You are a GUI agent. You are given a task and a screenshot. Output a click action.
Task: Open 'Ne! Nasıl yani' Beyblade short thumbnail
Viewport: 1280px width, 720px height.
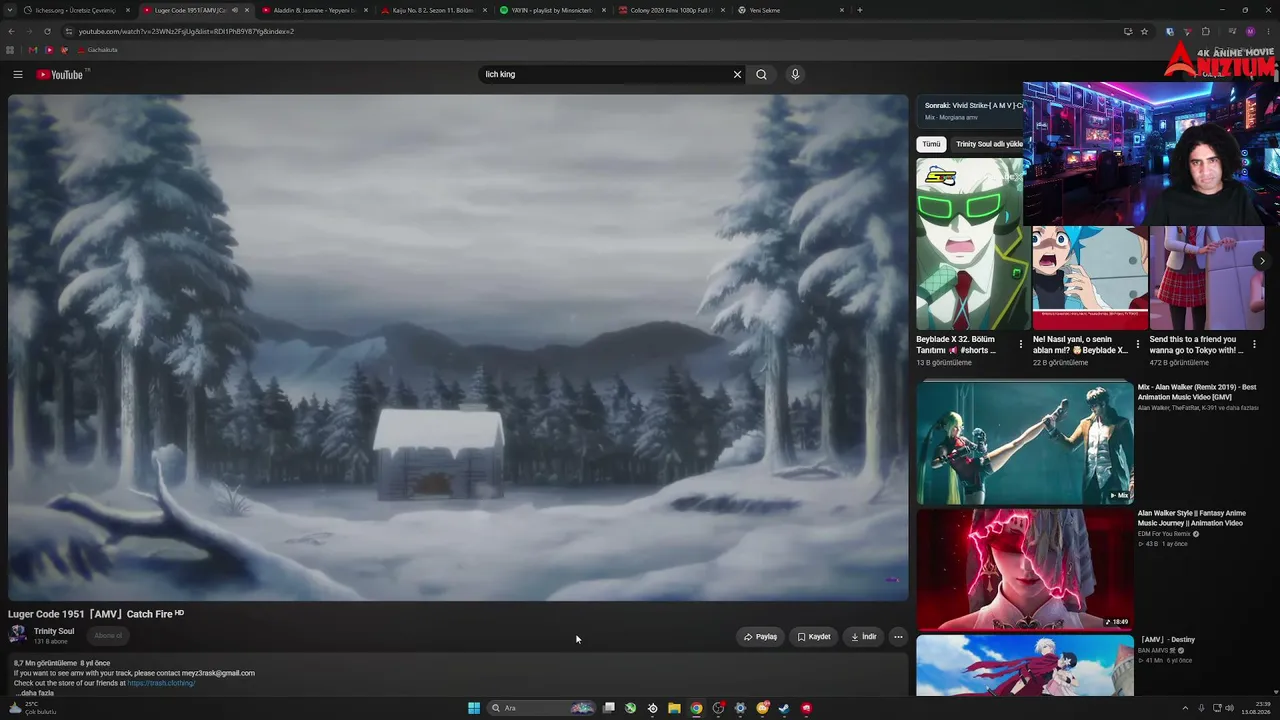tap(1090, 278)
